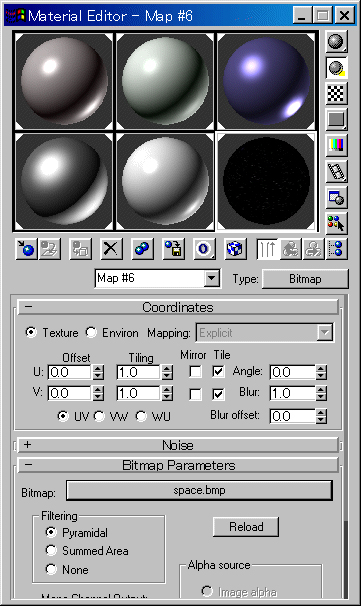Click the Reload button

(x=246, y=527)
